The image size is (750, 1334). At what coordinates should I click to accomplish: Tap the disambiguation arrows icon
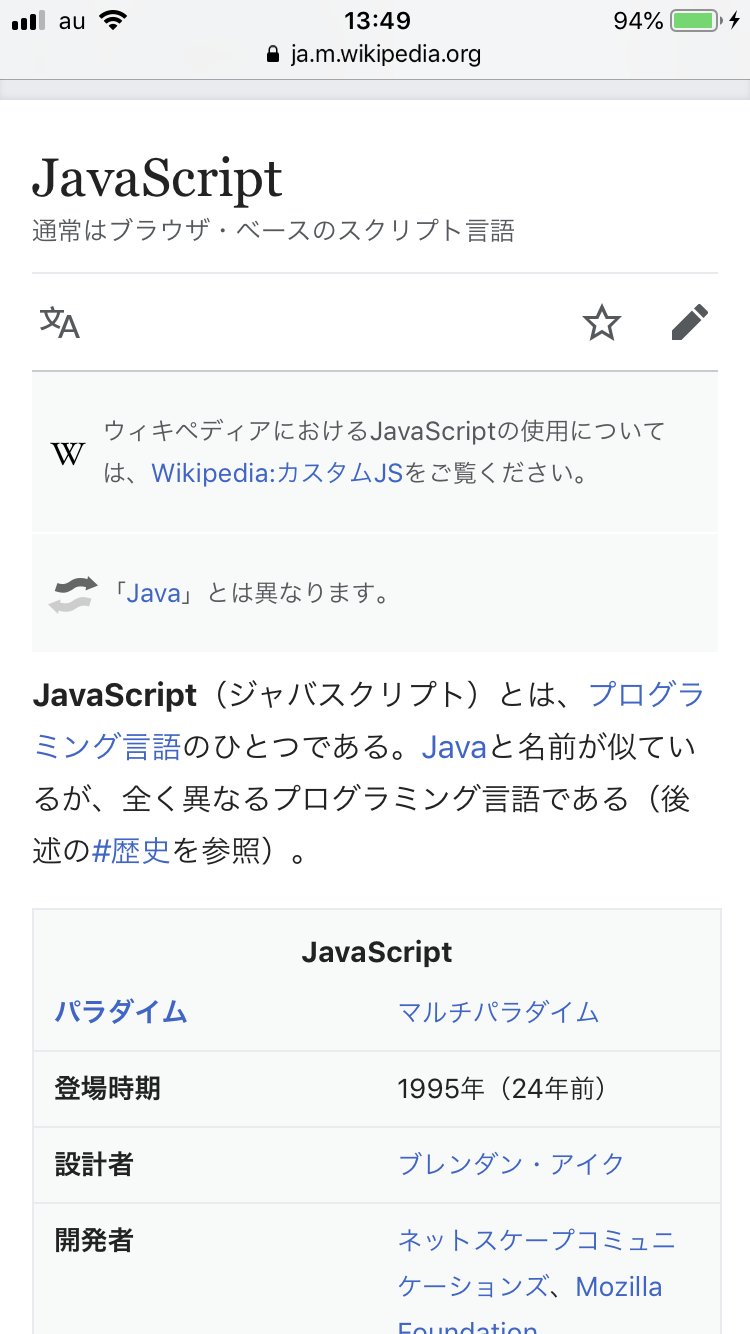pos(73,594)
